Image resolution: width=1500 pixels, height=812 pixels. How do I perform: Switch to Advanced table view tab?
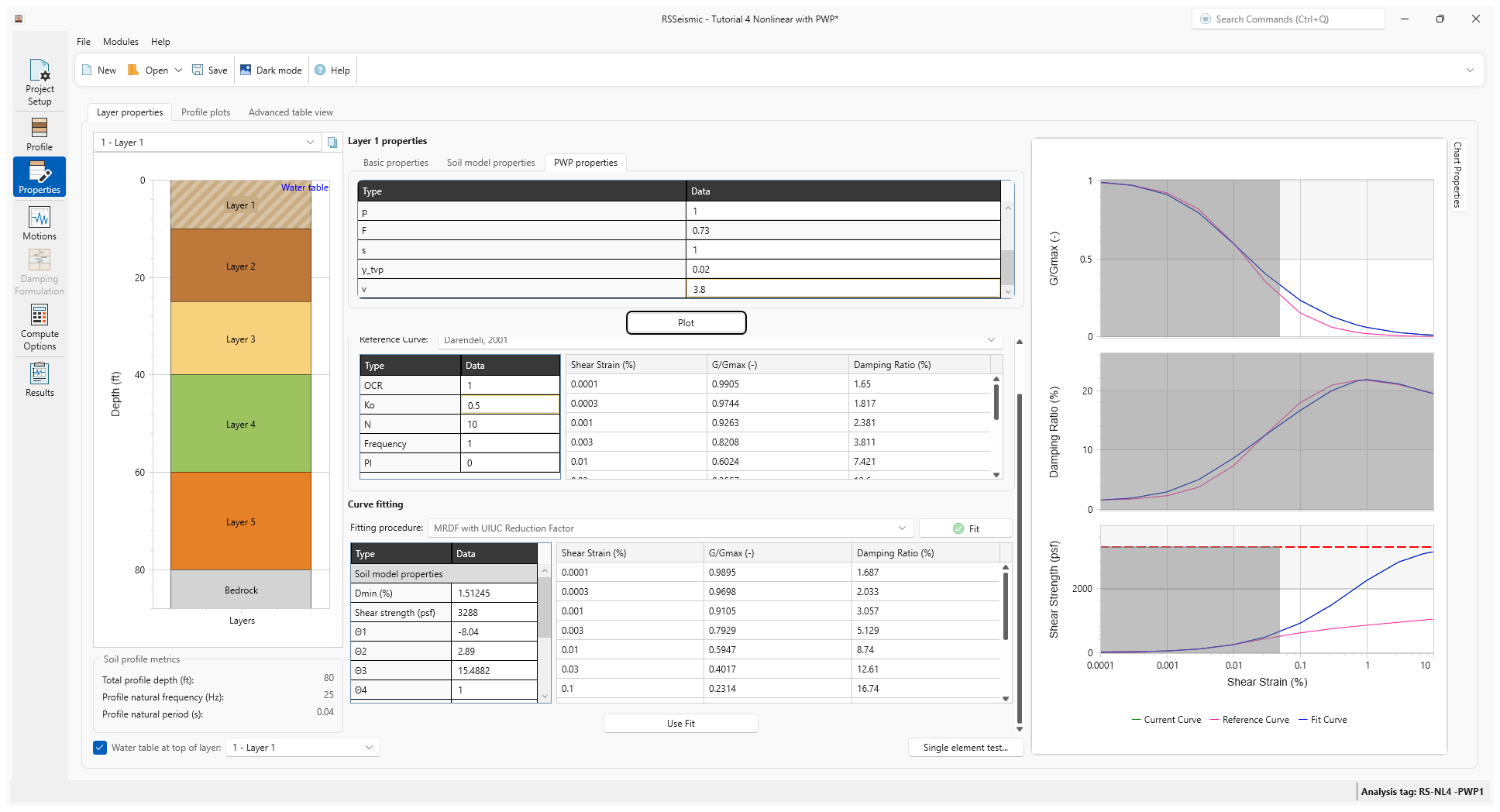[291, 112]
